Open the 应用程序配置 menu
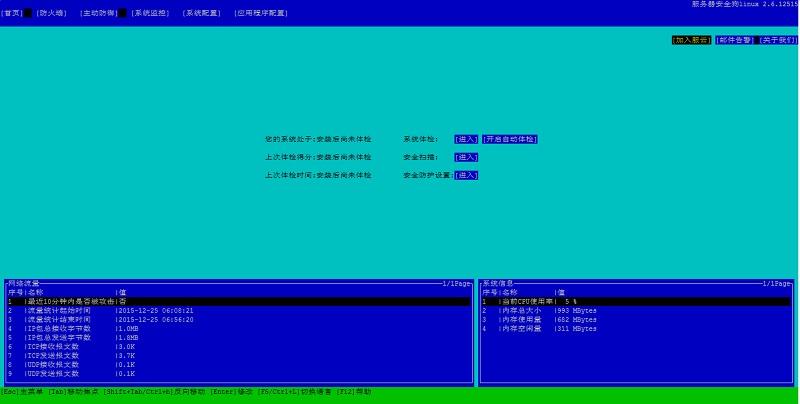This screenshot has width=800, height=404. (x=261, y=13)
